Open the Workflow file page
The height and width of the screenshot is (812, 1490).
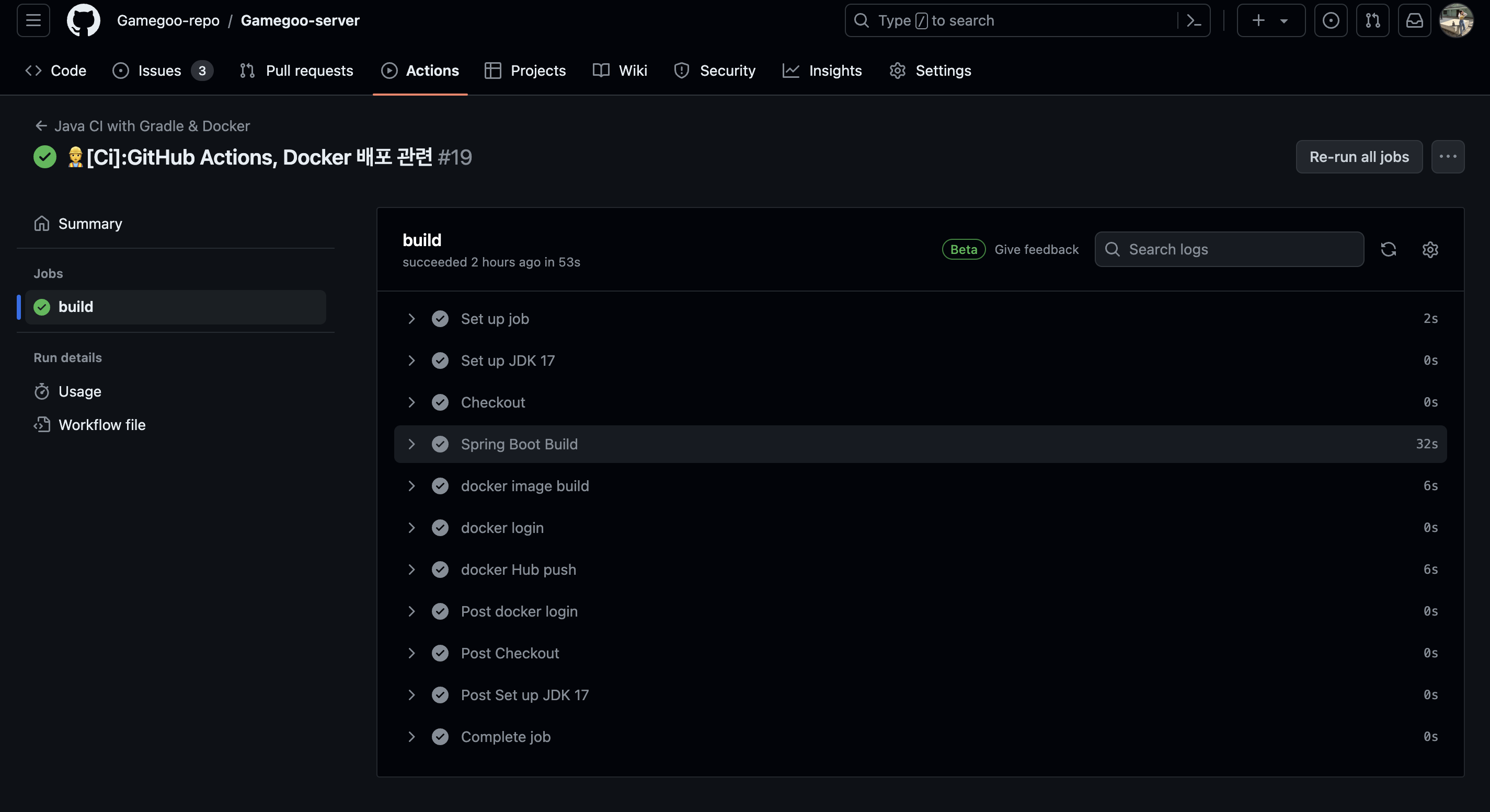(x=102, y=425)
